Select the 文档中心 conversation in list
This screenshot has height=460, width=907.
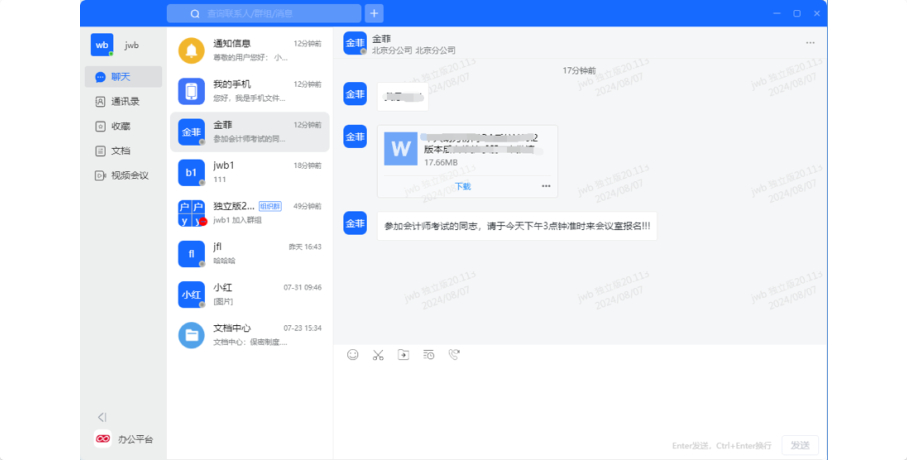(250, 334)
